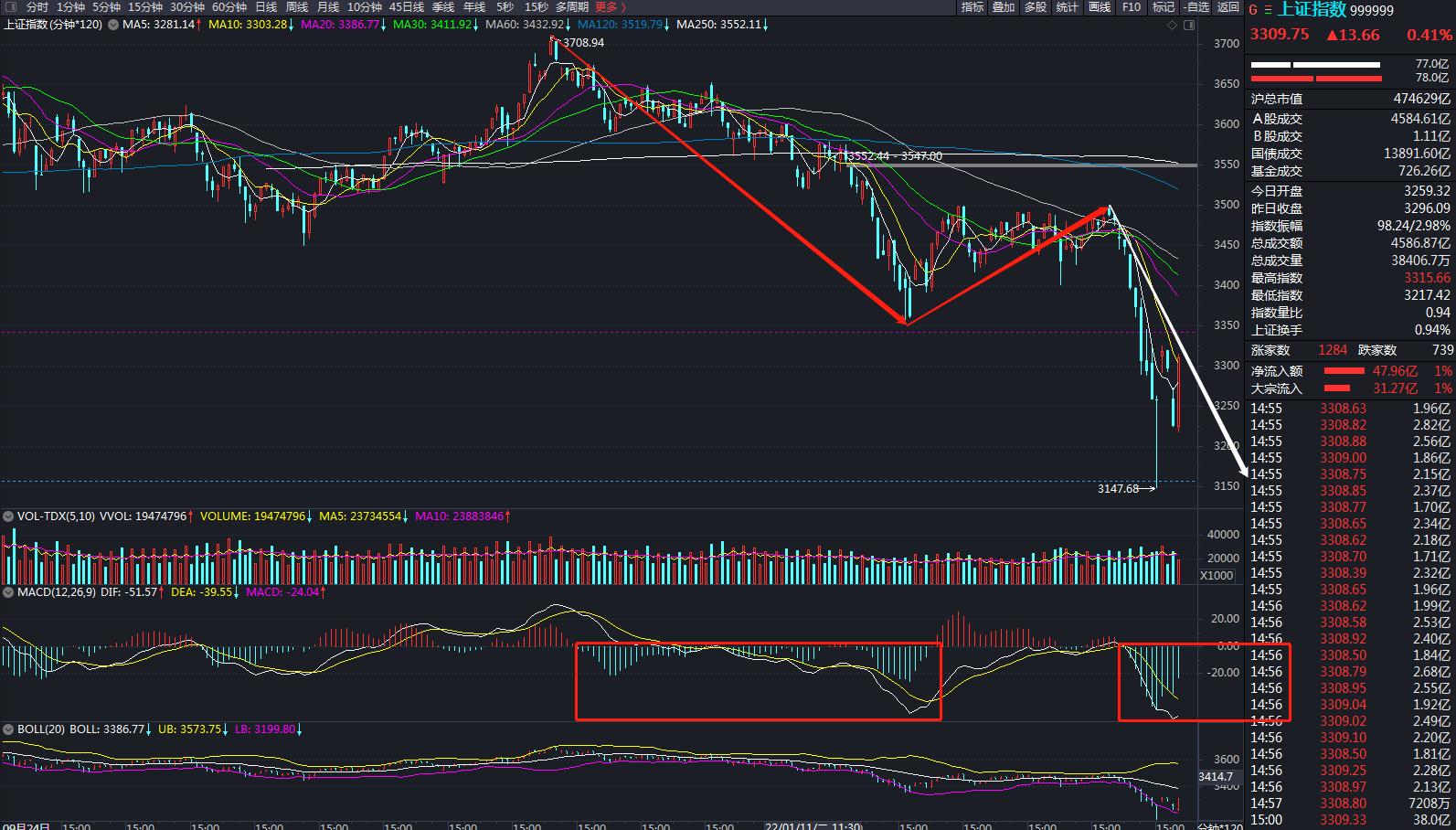Open the 指标 indicators menu

point(972,7)
